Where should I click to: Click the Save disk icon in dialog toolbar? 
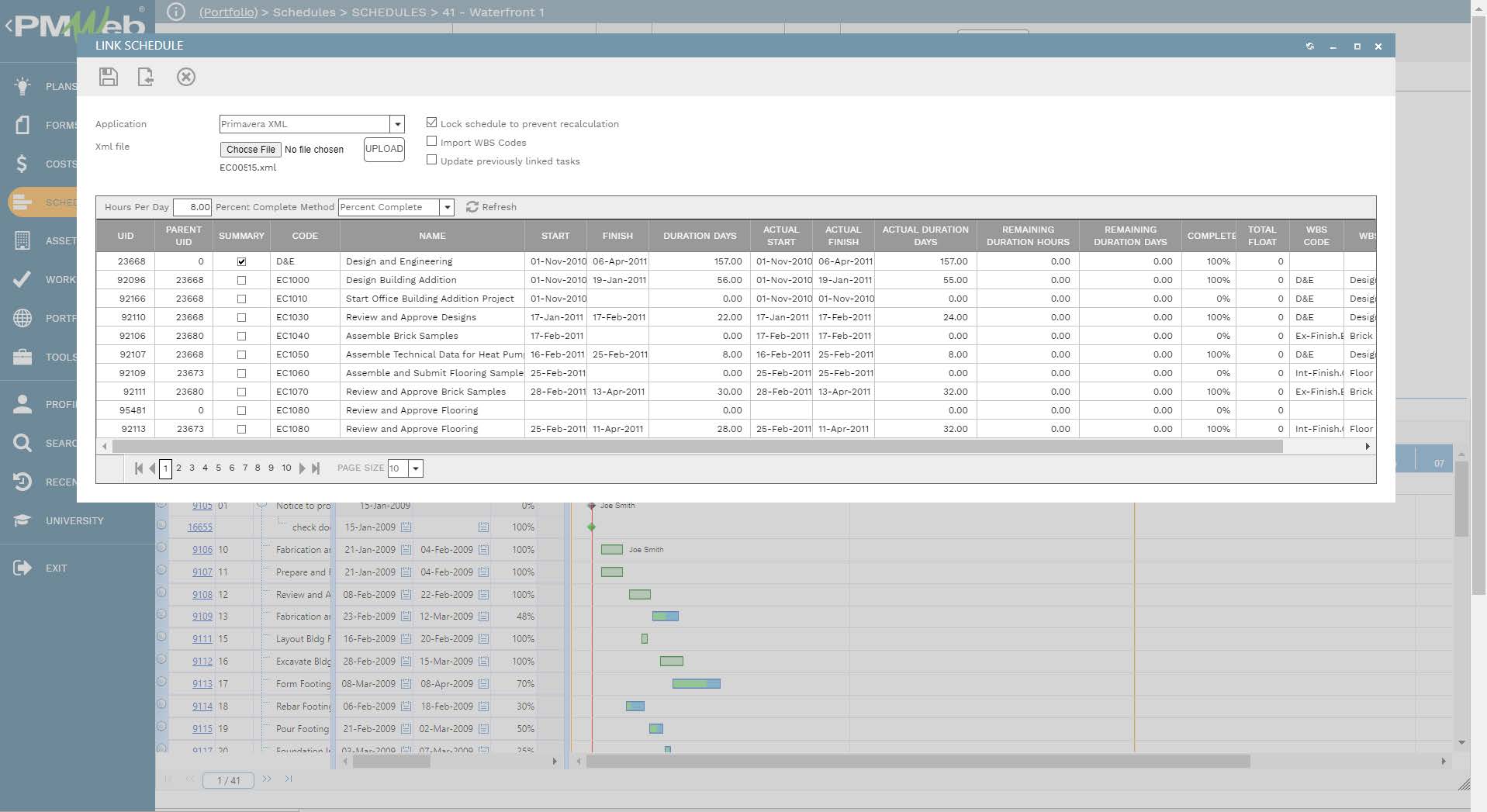point(109,77)
